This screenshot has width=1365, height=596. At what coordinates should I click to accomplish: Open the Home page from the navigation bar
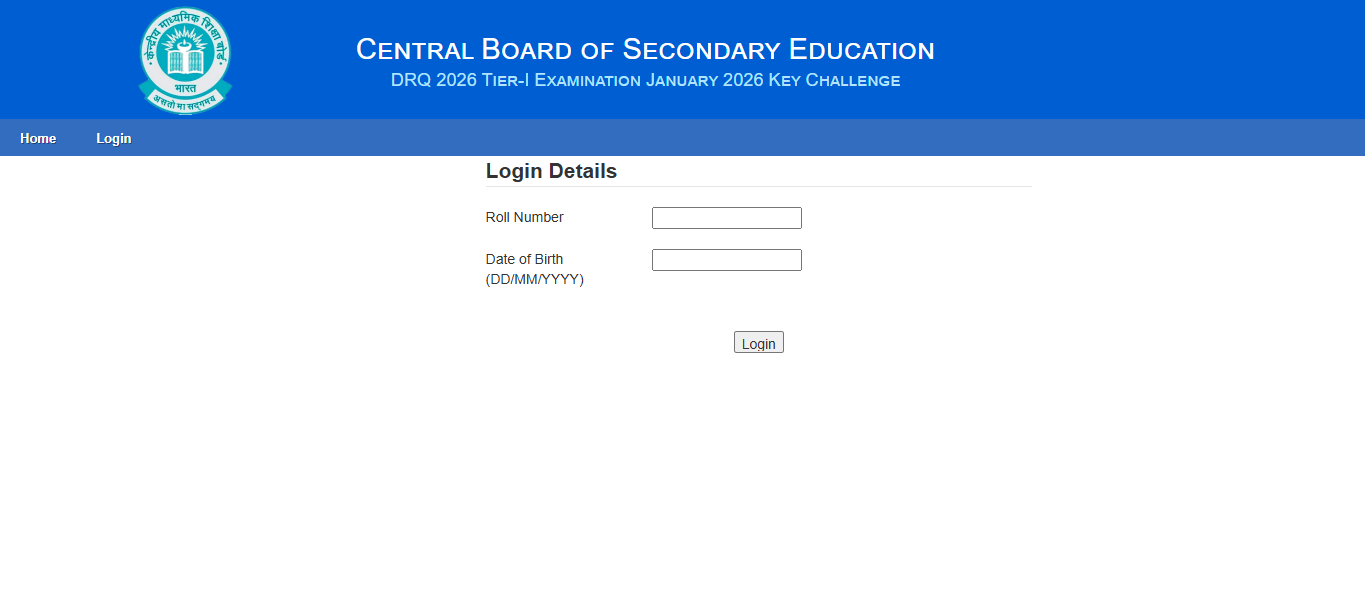[x=37, y=138]
